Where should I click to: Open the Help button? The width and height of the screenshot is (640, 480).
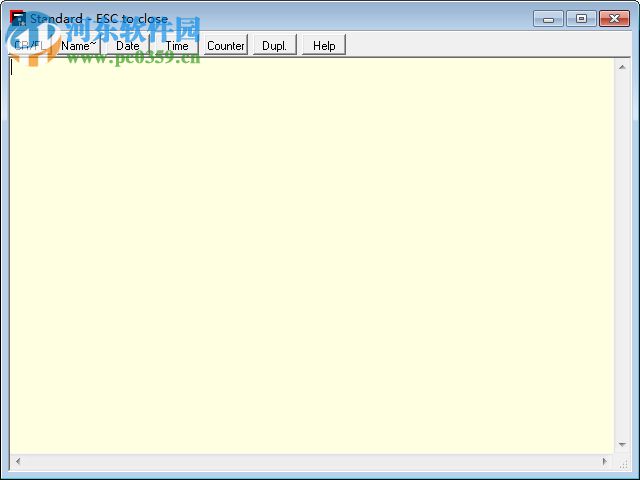[324, 45]
